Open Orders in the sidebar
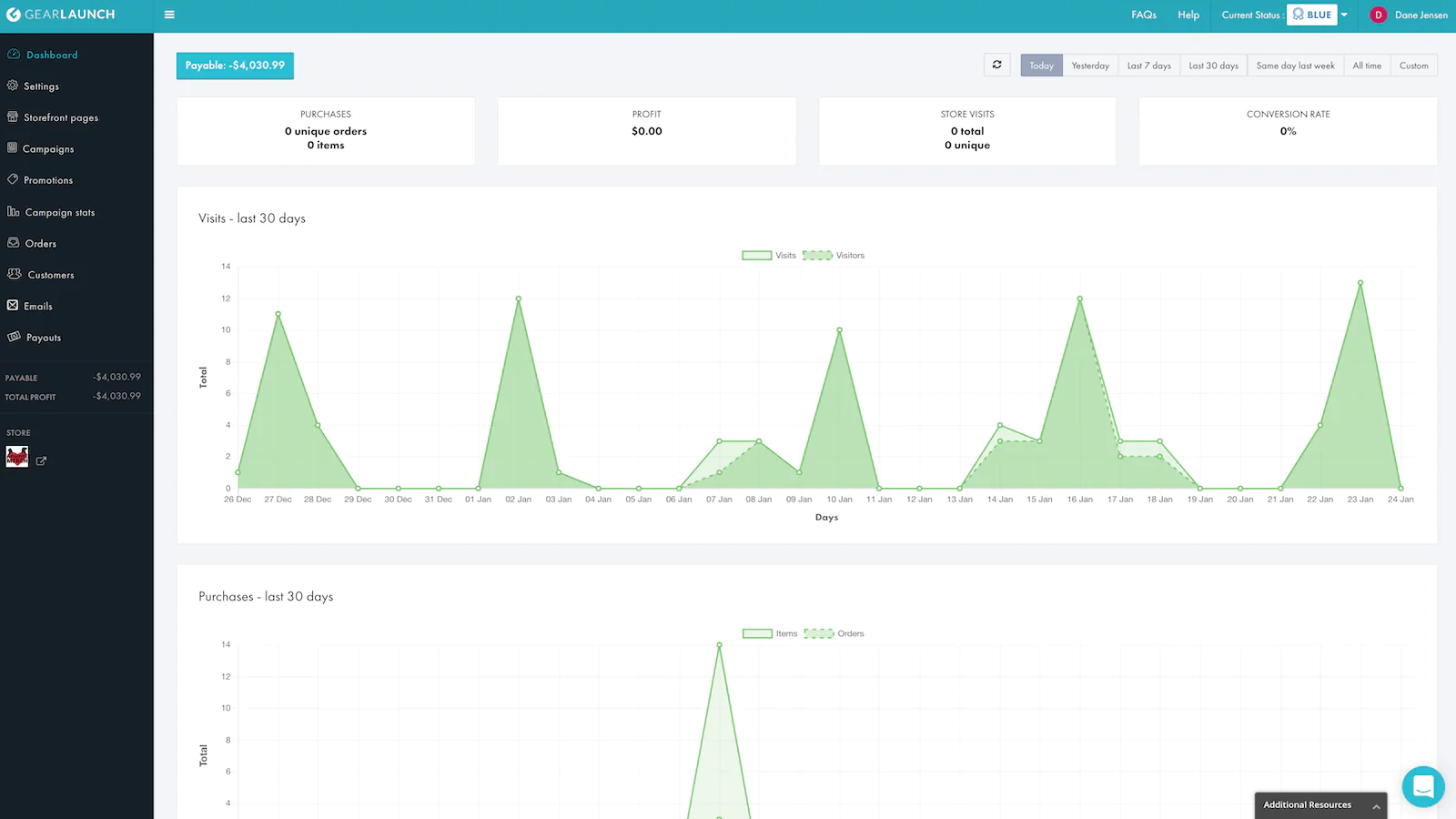 40,244
